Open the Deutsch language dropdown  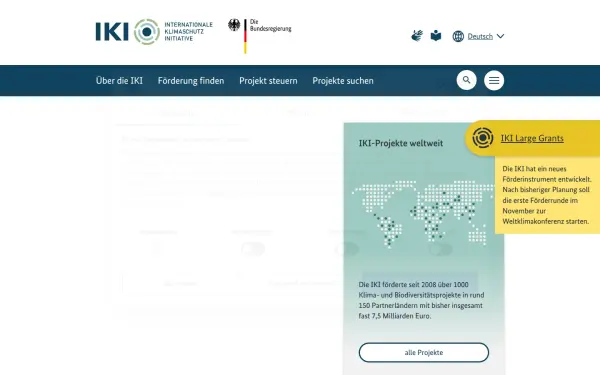click(480, 36)
